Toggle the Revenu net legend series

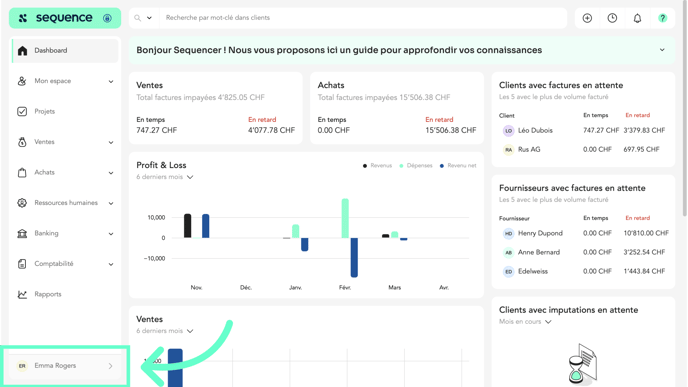[458, 165]
